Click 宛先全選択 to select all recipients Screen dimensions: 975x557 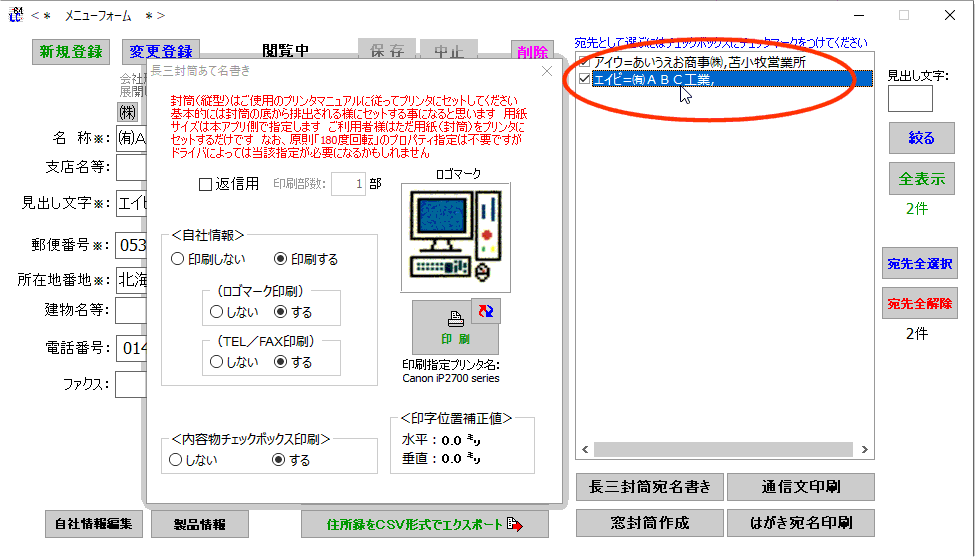[x=919, y=264]
